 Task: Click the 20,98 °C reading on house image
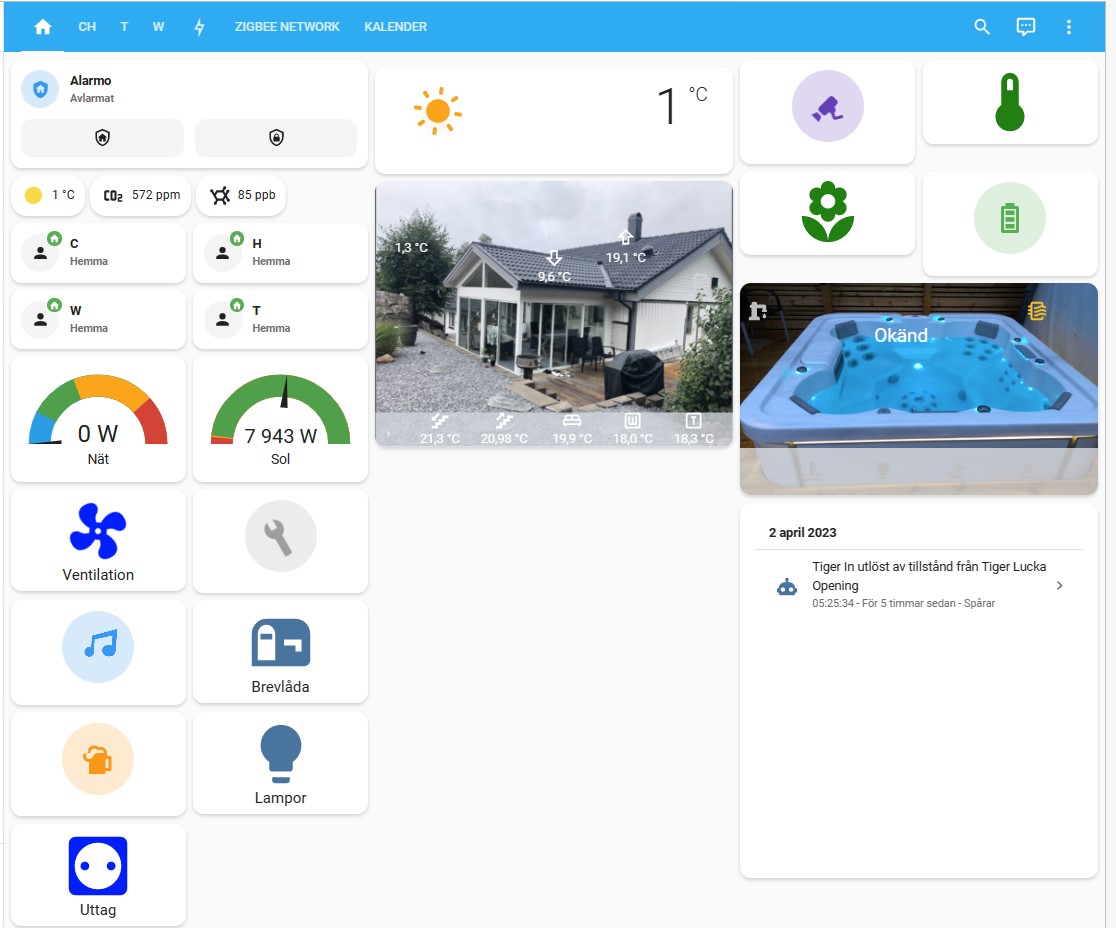coord(504,438)
